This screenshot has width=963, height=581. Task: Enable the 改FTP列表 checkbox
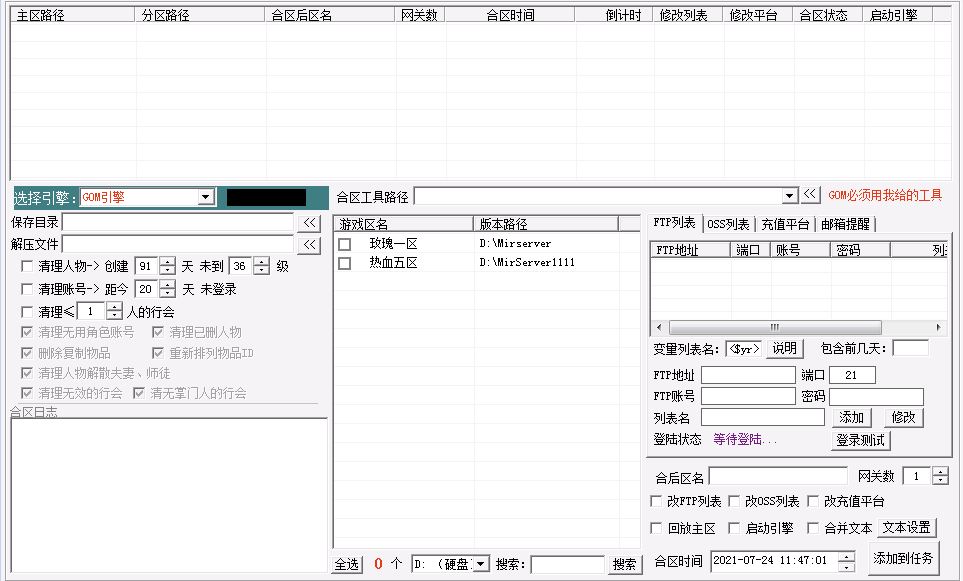[656, 501]
